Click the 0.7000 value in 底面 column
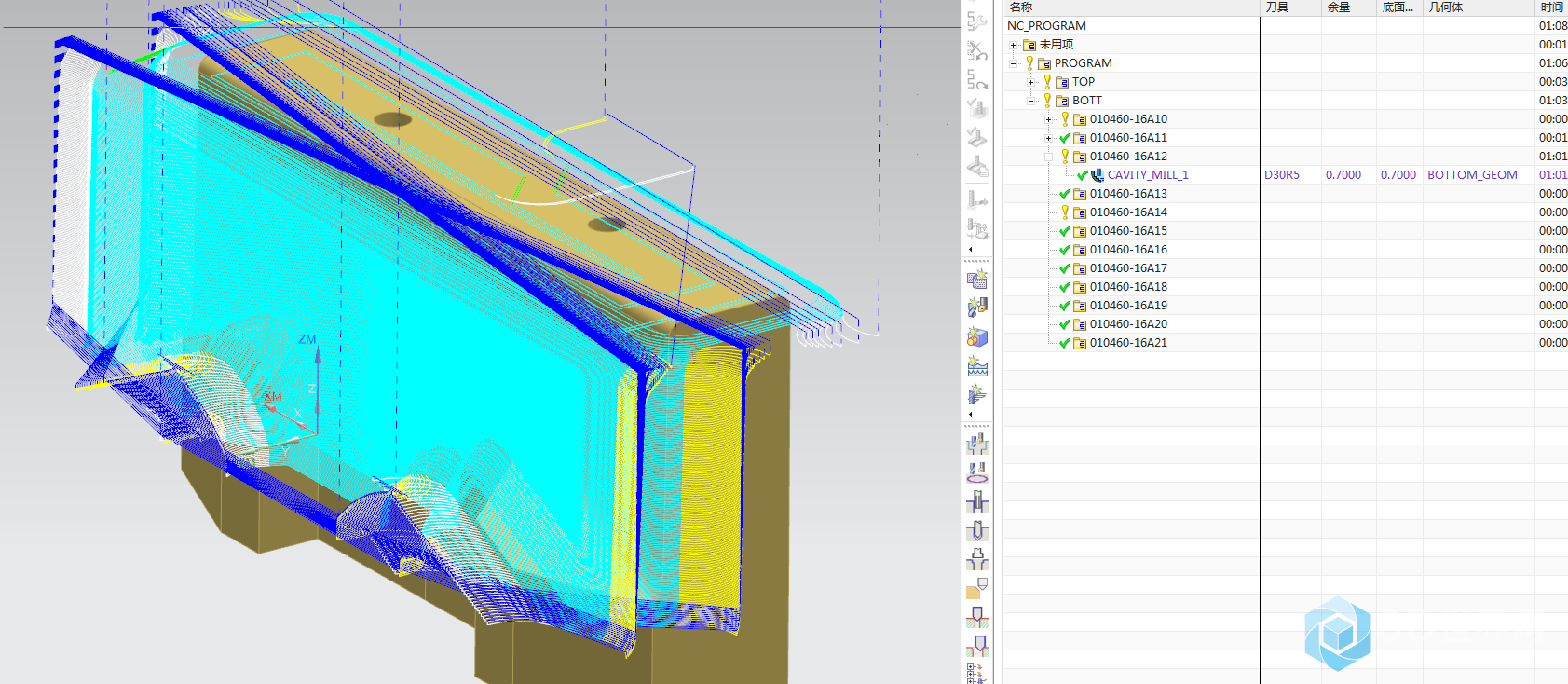Image resolution: width=1568 pixels, height=684 pixels. point(1398,175)
